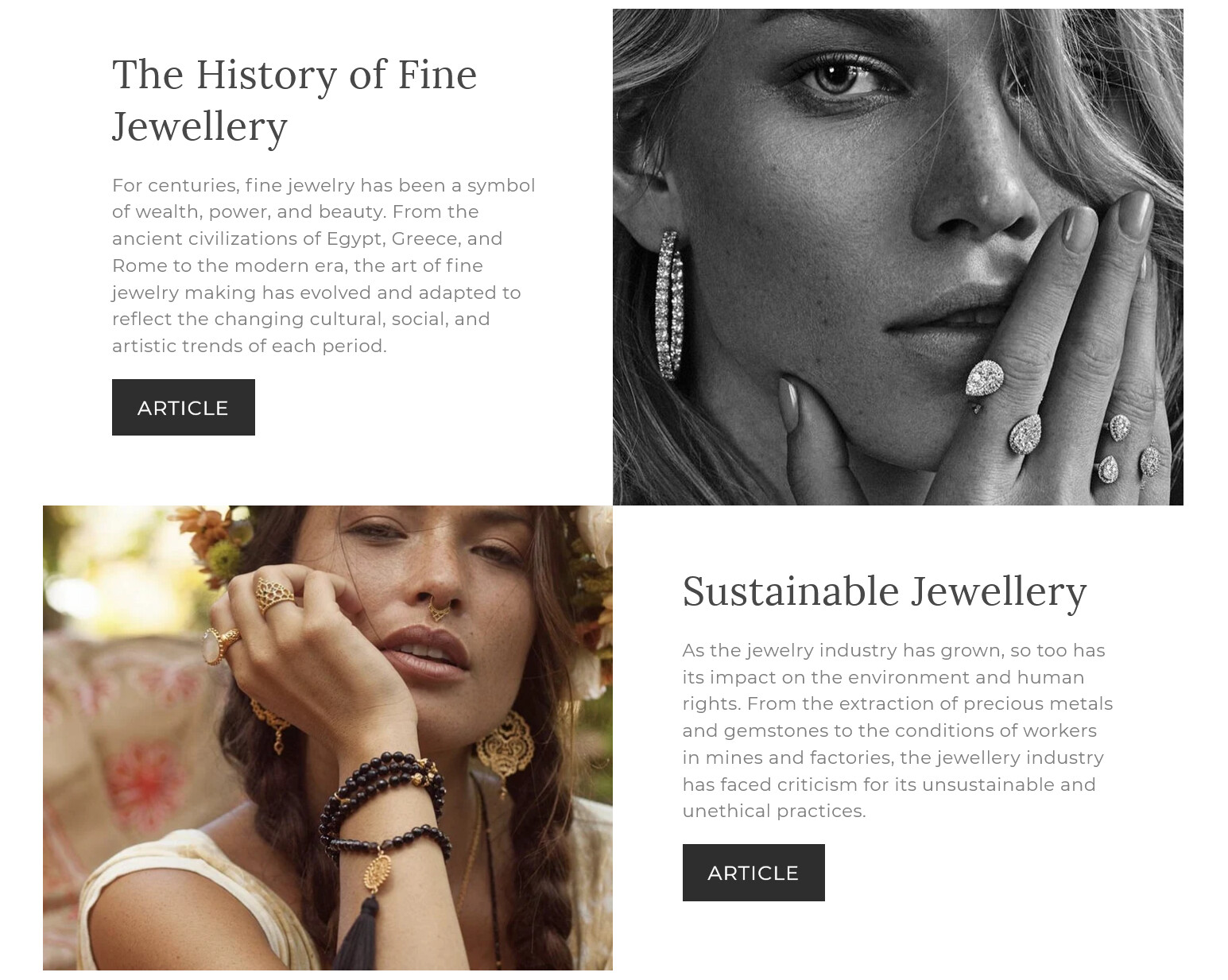Click the gold honeycomb ring on the finger
1228x980 pixels.
click(274, 593)
